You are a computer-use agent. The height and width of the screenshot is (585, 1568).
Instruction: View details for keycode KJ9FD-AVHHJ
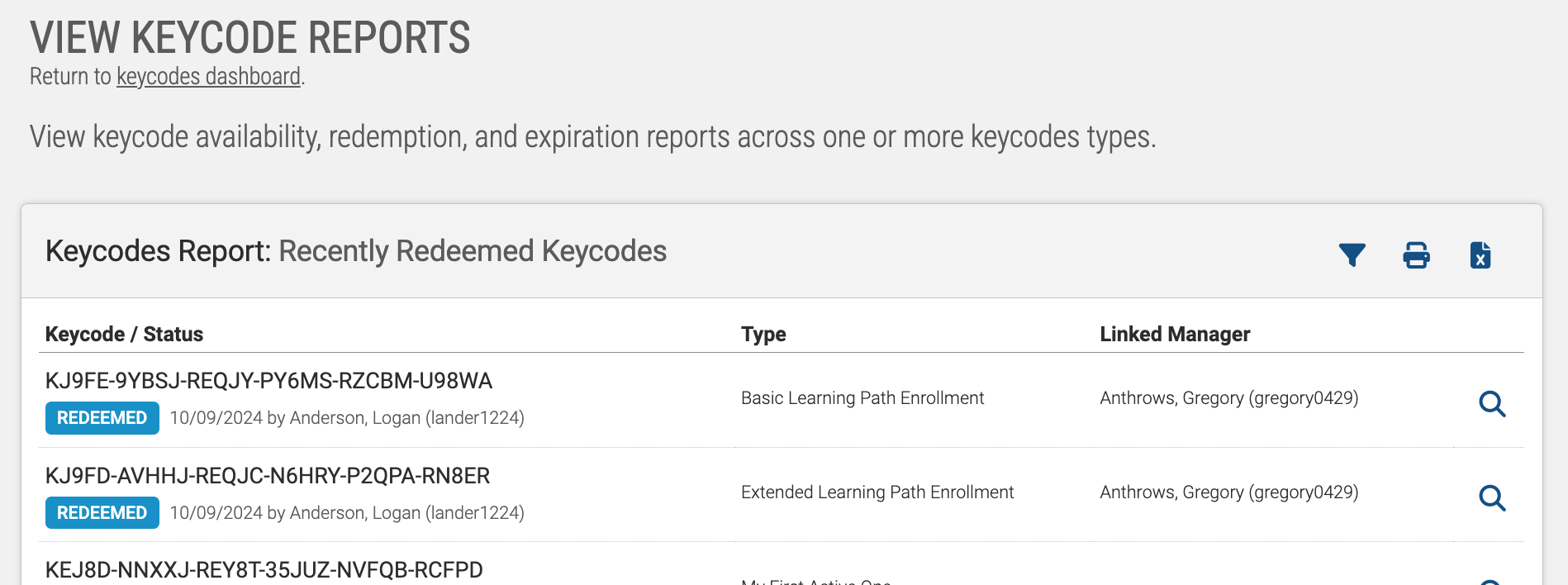(1492, 498)
